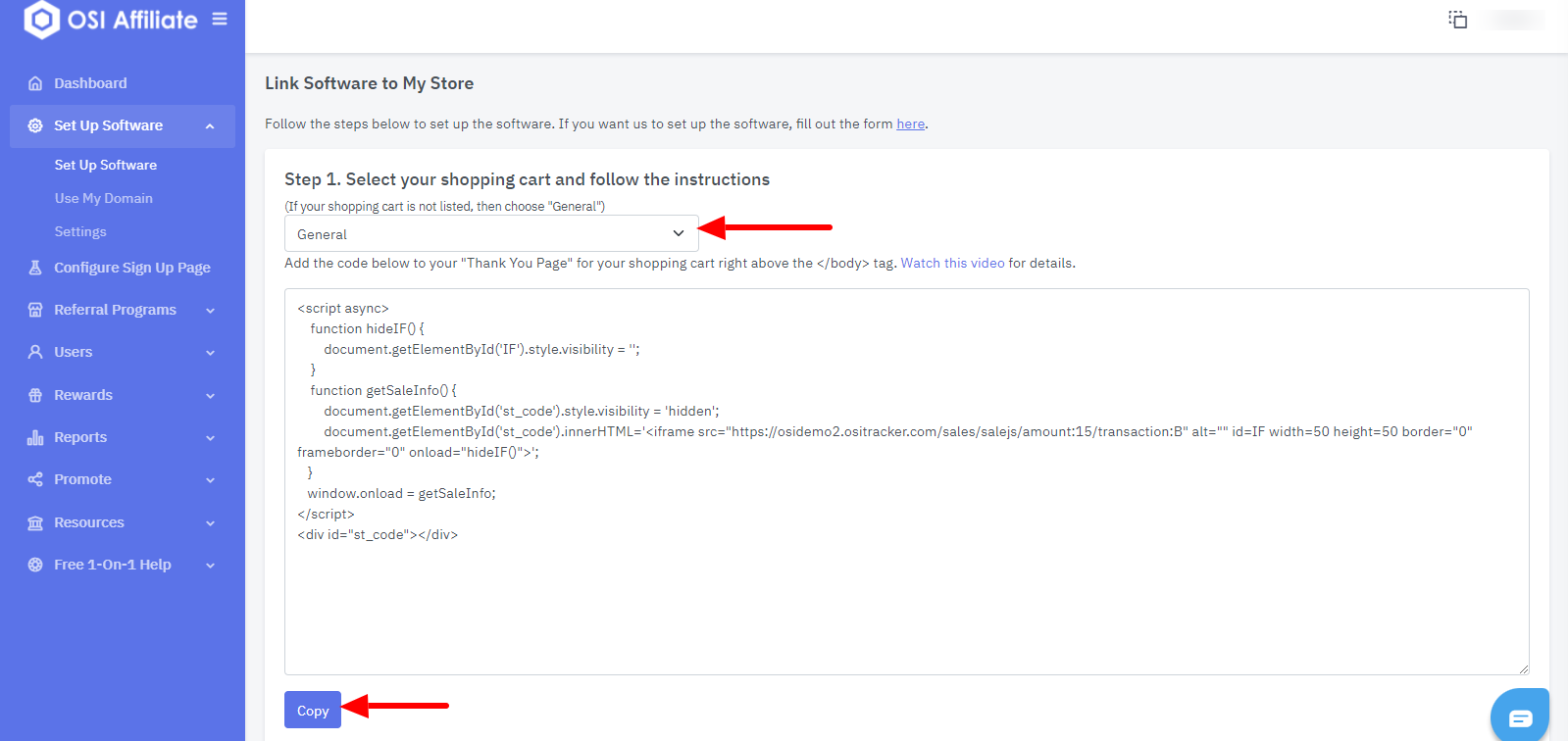Expand the Rewards submenu chevron
1568x741 pixels.
coord(210,396)
